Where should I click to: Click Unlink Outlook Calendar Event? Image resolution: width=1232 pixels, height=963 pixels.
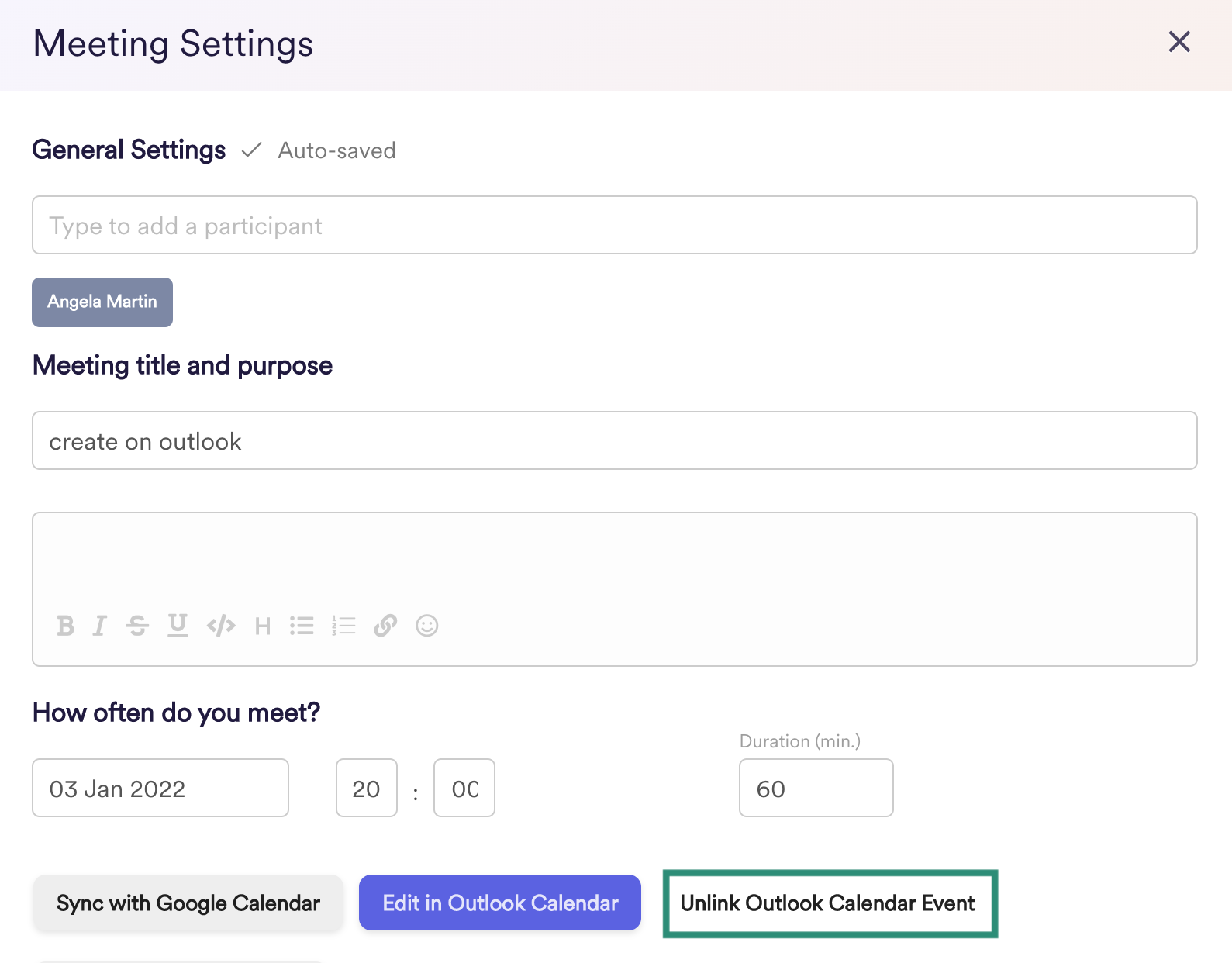[x=829, y=904]
